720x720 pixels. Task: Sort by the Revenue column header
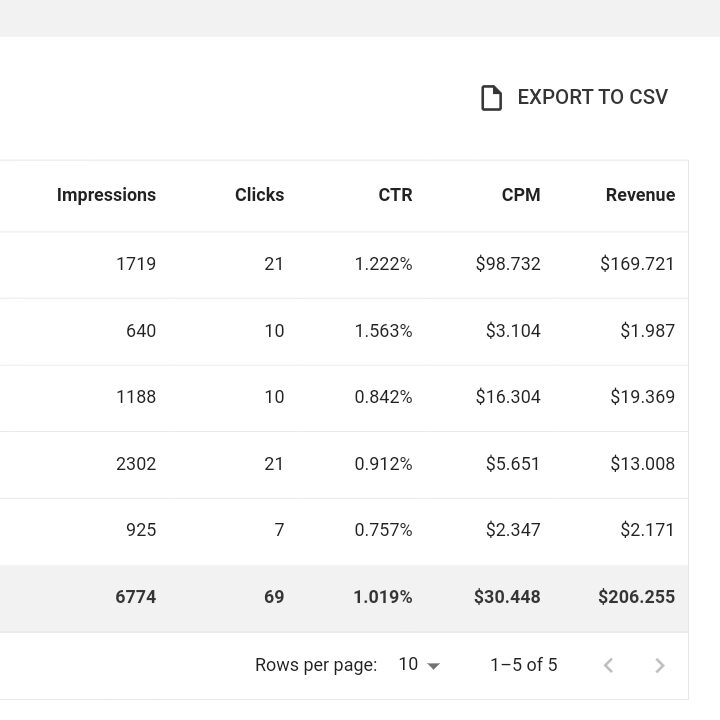[640, 195]
